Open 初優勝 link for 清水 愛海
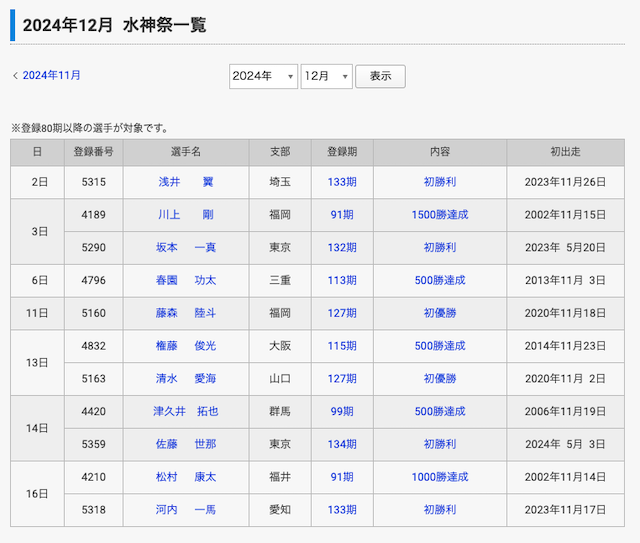640x543 pixels. (x=440, y=379)
